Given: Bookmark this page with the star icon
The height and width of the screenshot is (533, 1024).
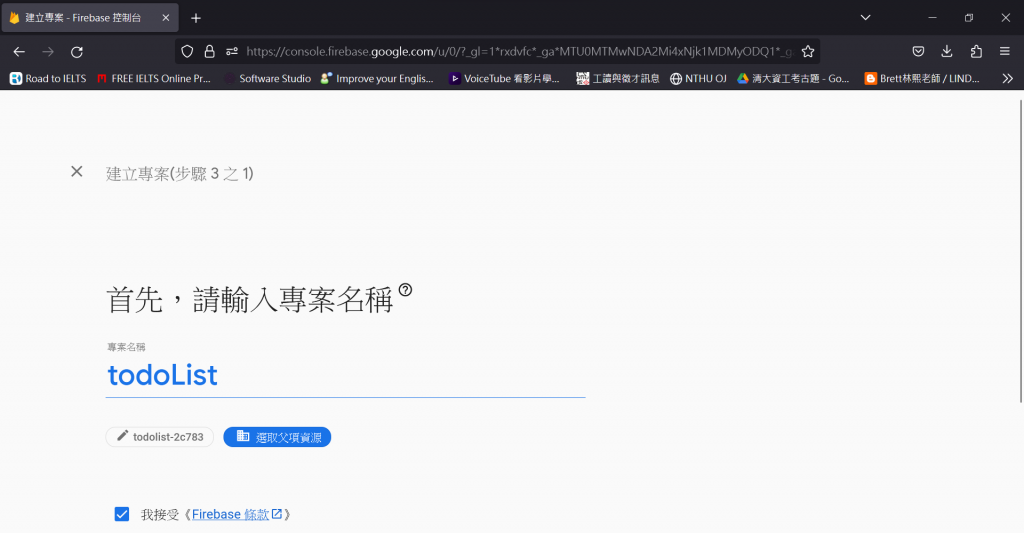Looking at the screenshot, I should tap(808, 52).
